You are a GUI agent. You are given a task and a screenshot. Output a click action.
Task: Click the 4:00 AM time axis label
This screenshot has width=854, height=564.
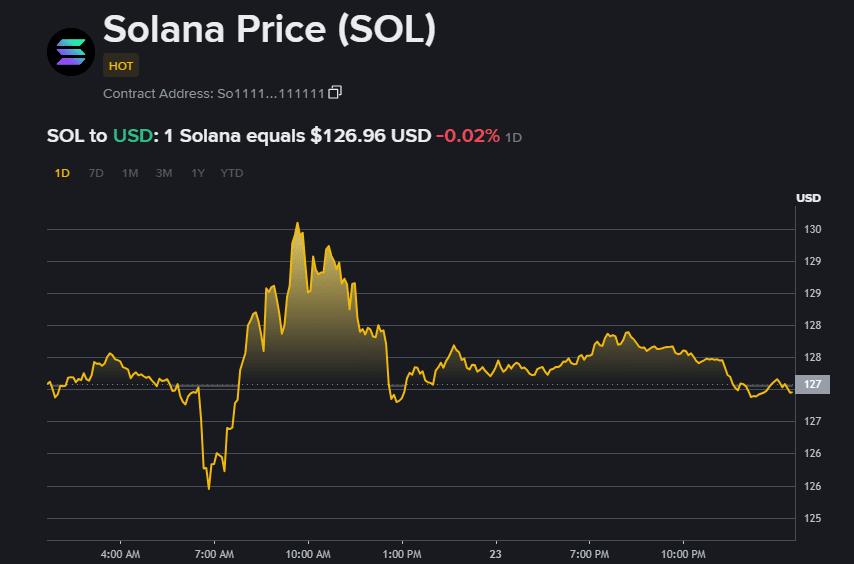tap(120, 553)
